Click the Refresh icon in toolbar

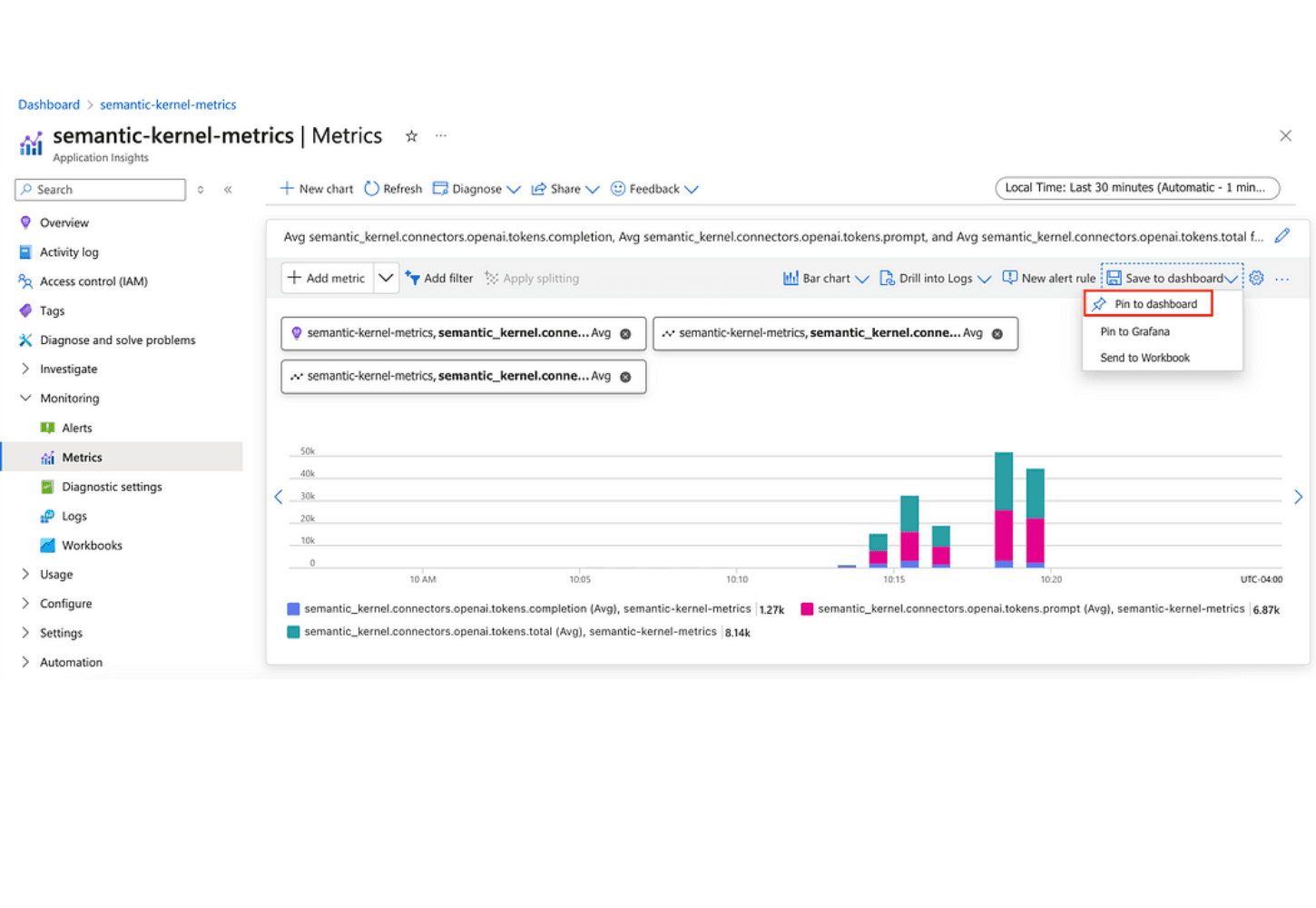pos(371,189)
